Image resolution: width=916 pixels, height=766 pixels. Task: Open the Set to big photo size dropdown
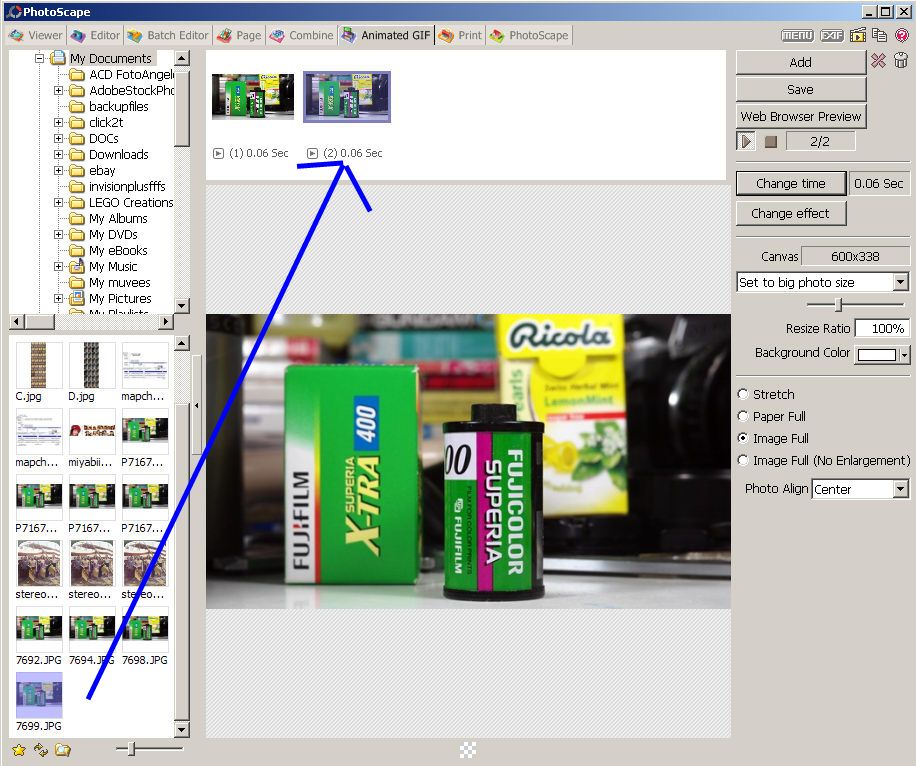click(x=901, y=282)
